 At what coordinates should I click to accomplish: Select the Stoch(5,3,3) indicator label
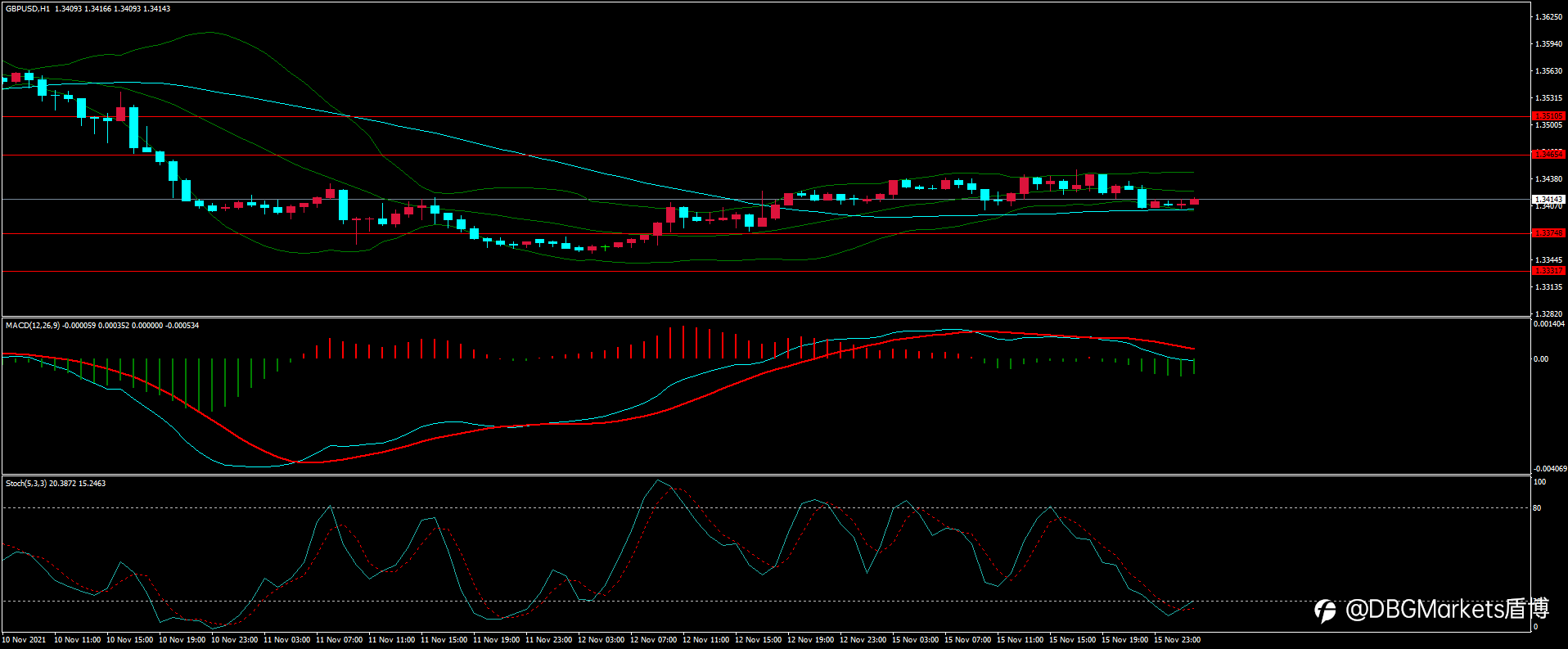coord(26,484)
